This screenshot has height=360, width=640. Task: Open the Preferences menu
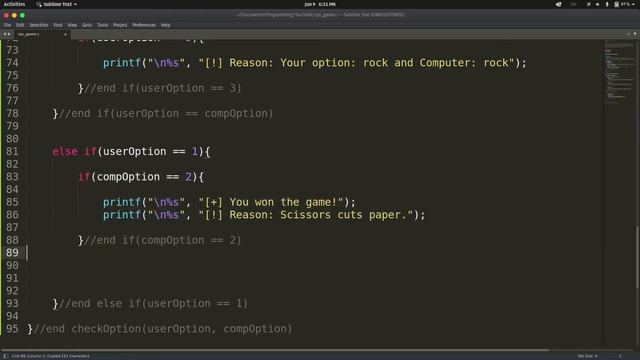click(x=144, y=25)
